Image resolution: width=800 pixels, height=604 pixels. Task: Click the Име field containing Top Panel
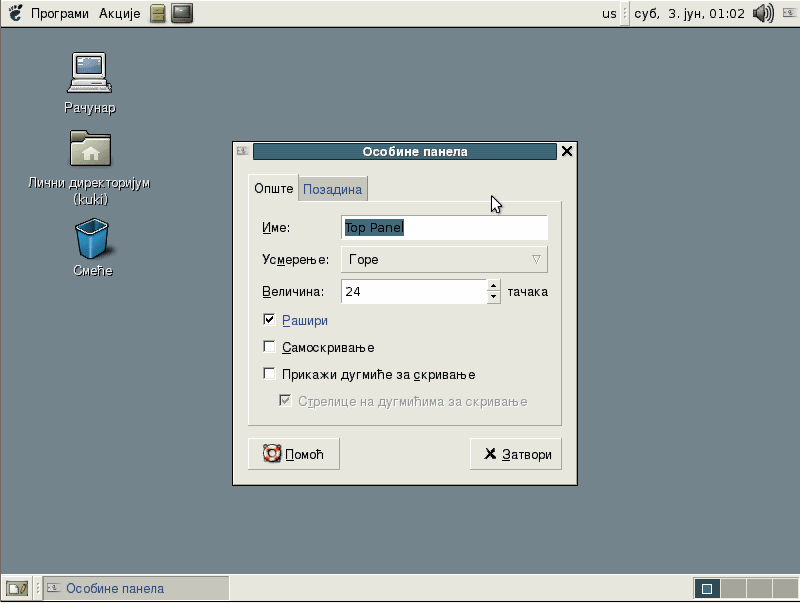pos(444,228)
